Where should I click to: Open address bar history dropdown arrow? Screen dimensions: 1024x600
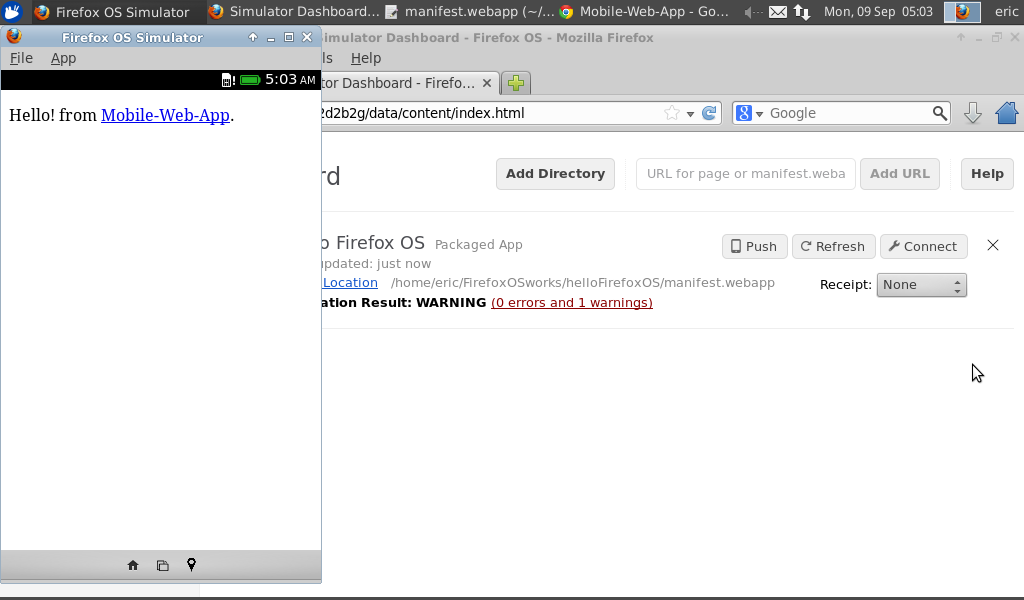(x=690, y=114)
